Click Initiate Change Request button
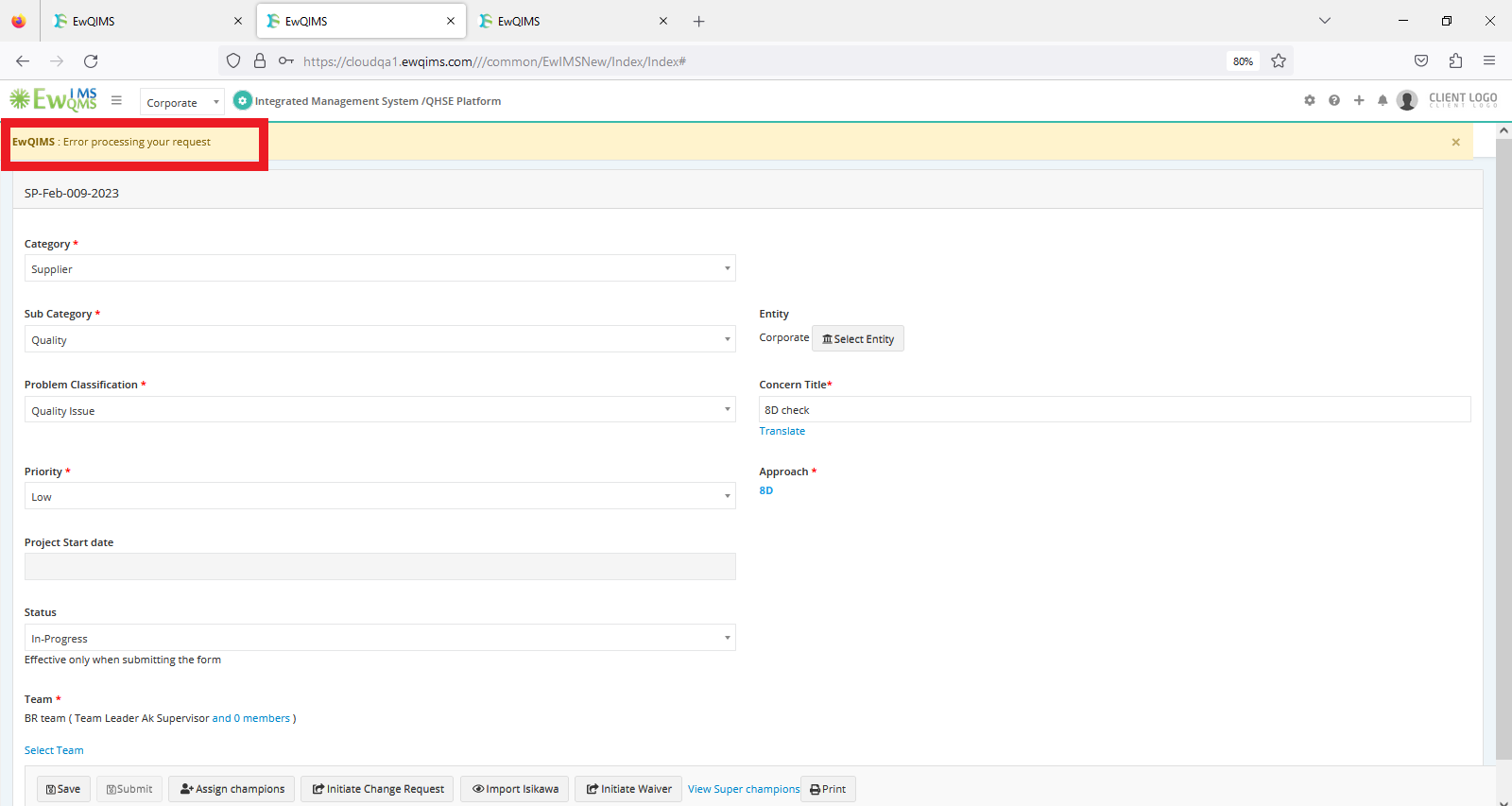Screen dimensions: 1512x806 pos(377,789)
